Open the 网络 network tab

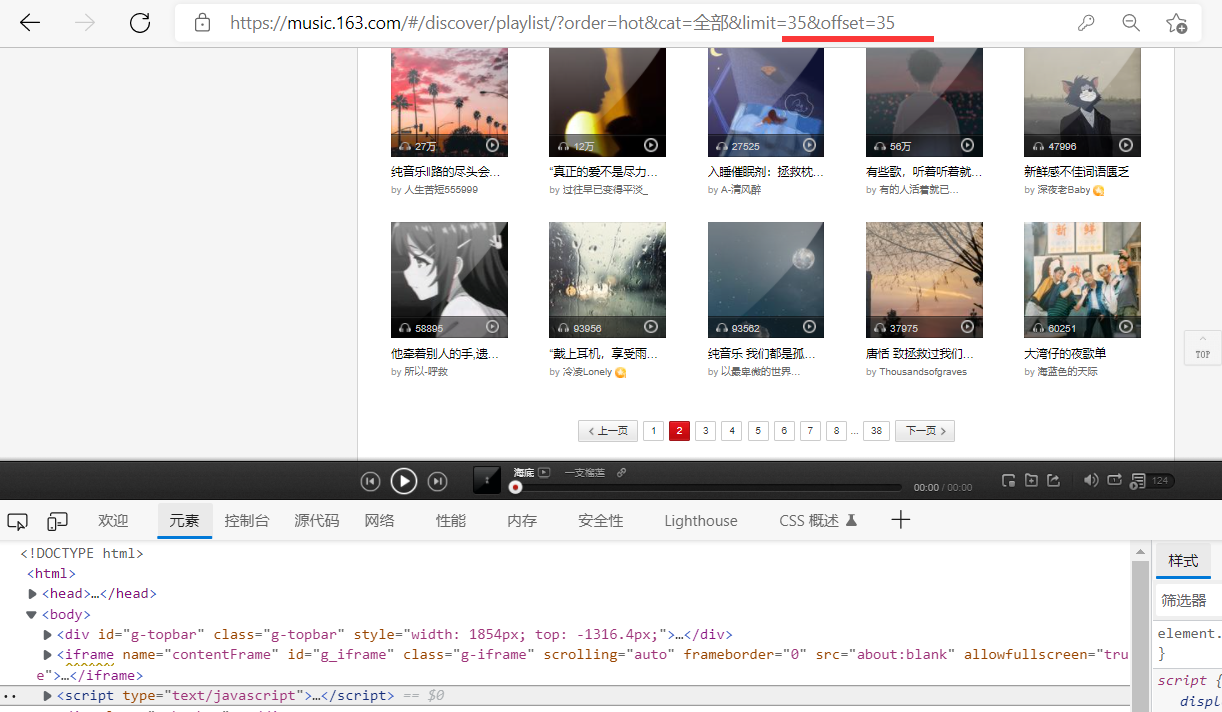379,521
